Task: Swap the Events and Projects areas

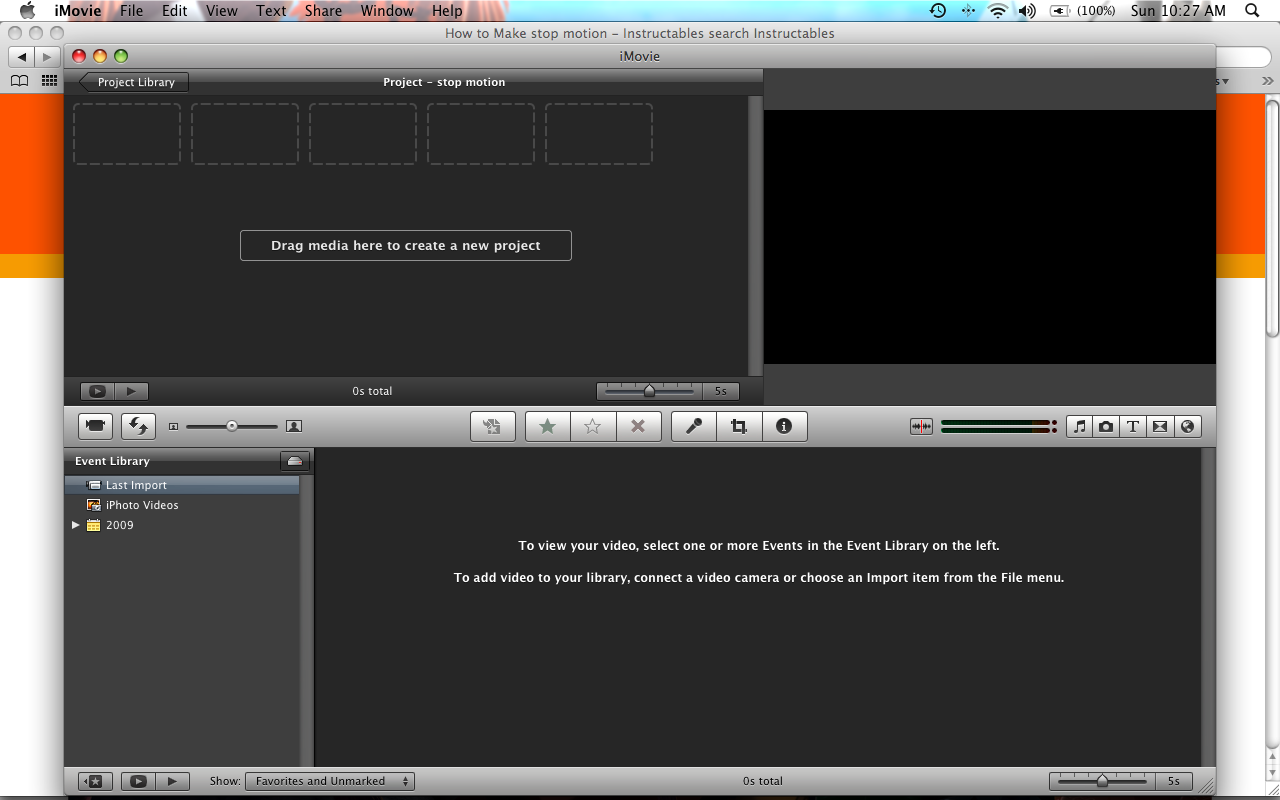Action: point(138,426)
